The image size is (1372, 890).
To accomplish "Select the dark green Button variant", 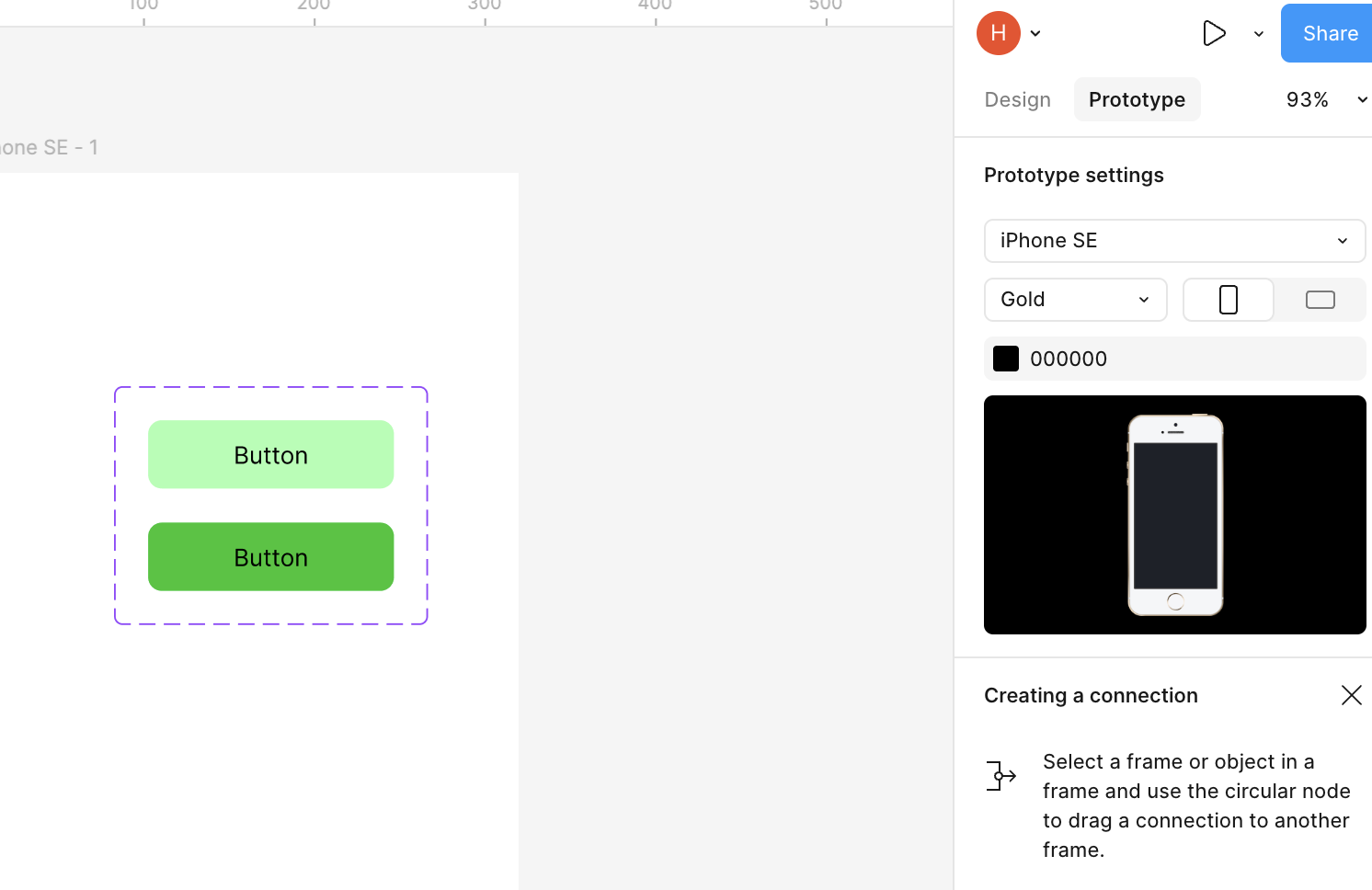I will tap(270, 557).
